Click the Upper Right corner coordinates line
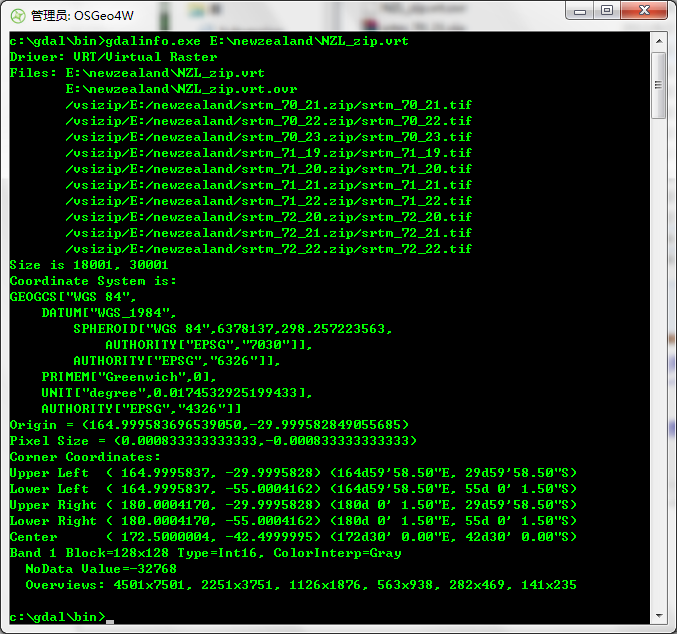The height and width of the screenshot is (634, 677). coord(293,505)
